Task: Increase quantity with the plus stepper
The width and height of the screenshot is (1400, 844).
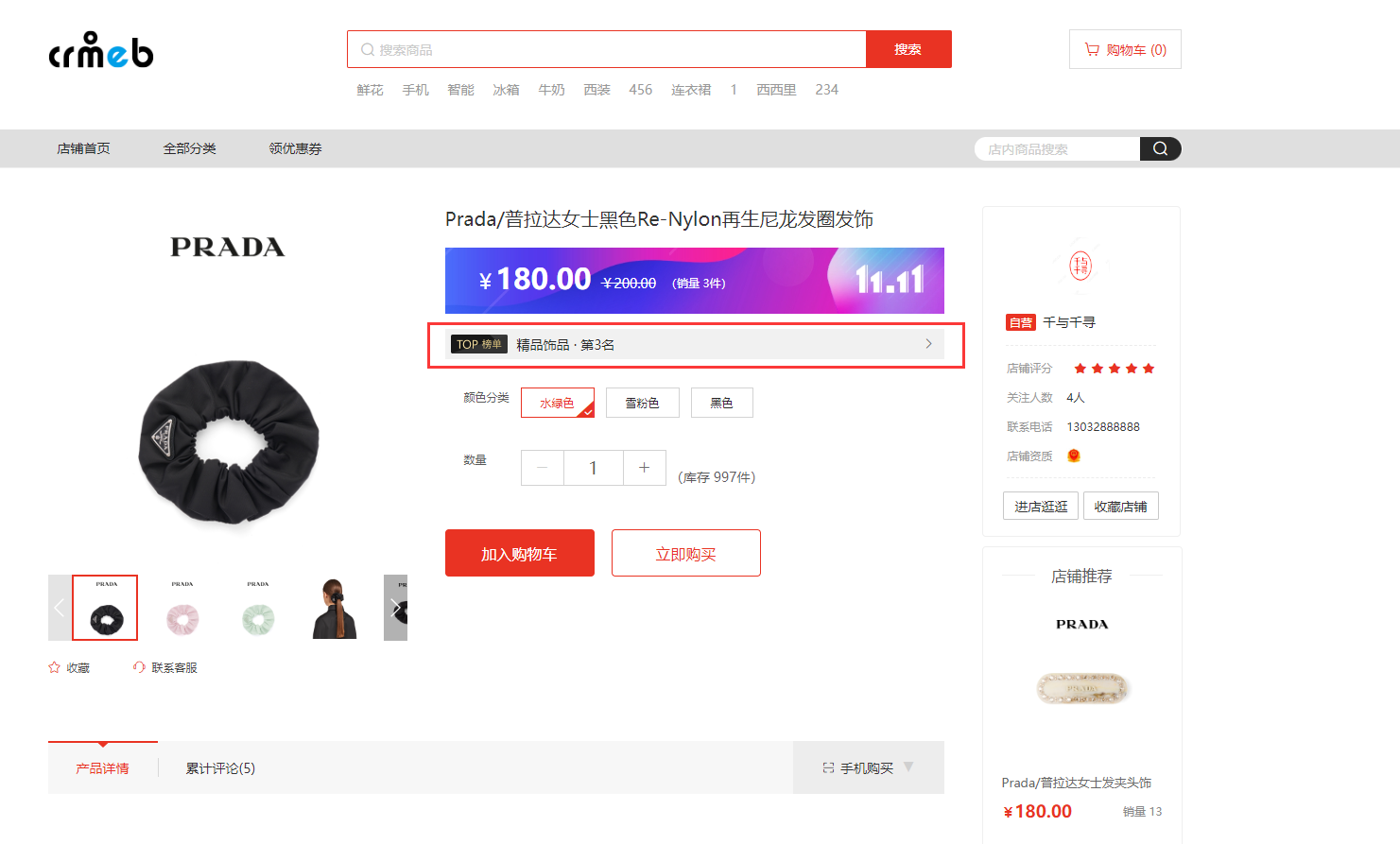Action: click(645, 468)
